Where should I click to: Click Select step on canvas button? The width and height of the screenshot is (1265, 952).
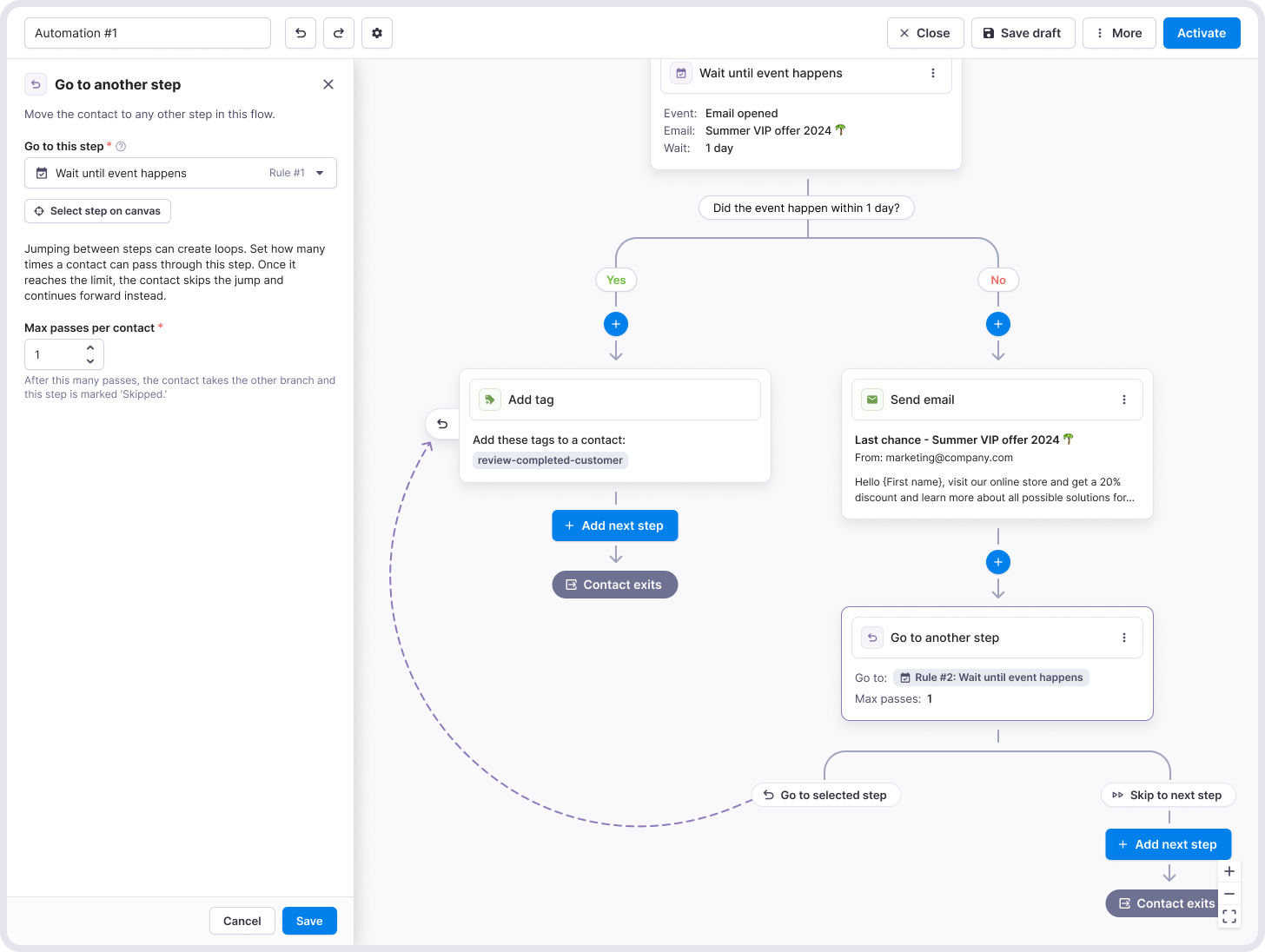[x=97, y=211]
